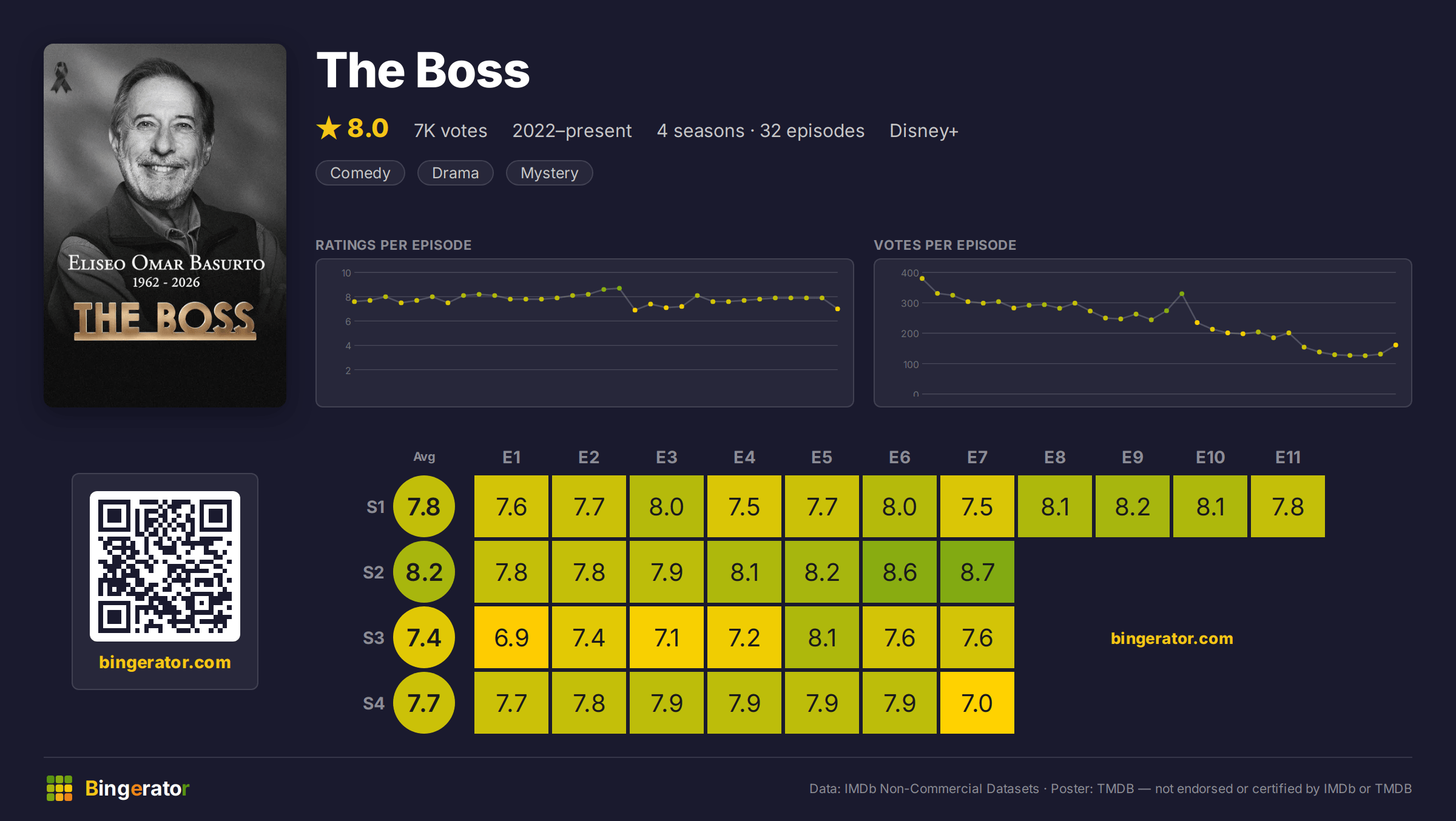Viewport: 1456px width, 821px height.
Task: Click the Bingerator grid logo icon
Action: [59, 788]
